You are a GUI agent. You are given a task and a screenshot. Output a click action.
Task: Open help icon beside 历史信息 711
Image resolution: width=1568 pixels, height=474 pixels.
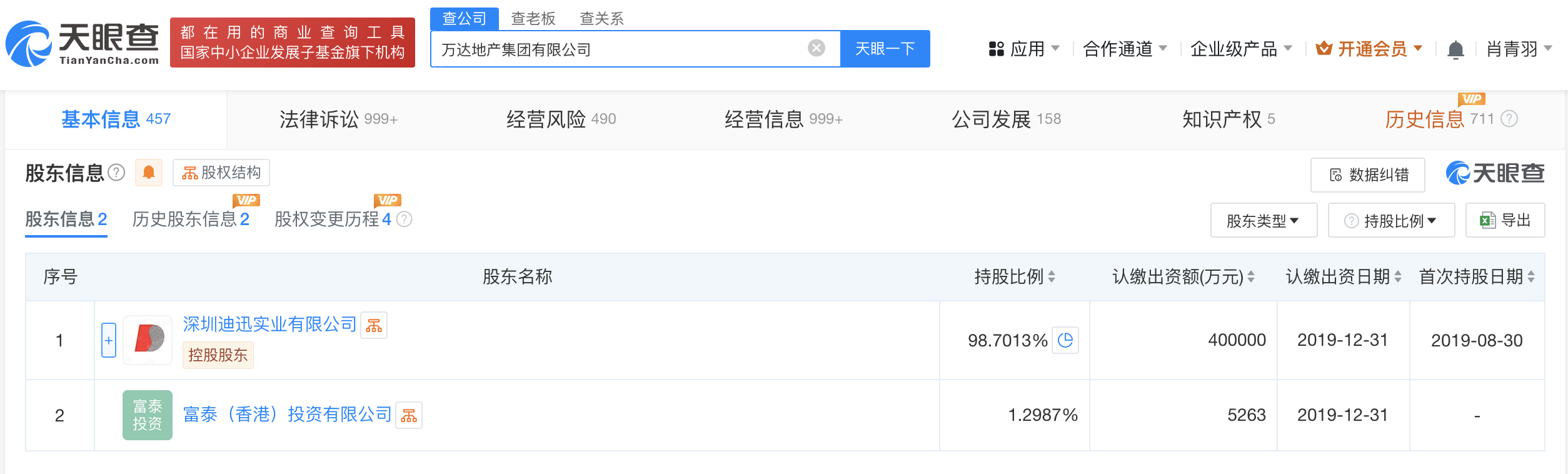click(x=1509, y=119)
